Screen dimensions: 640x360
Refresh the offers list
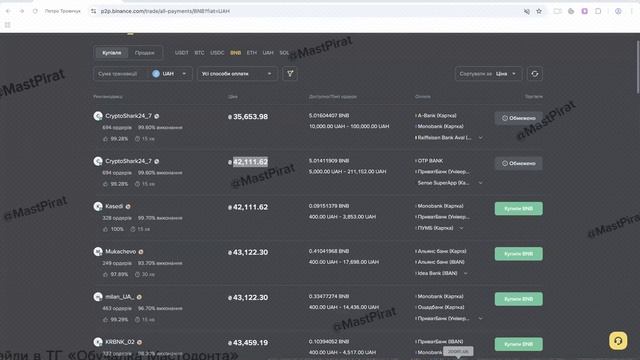click(535, 74)
